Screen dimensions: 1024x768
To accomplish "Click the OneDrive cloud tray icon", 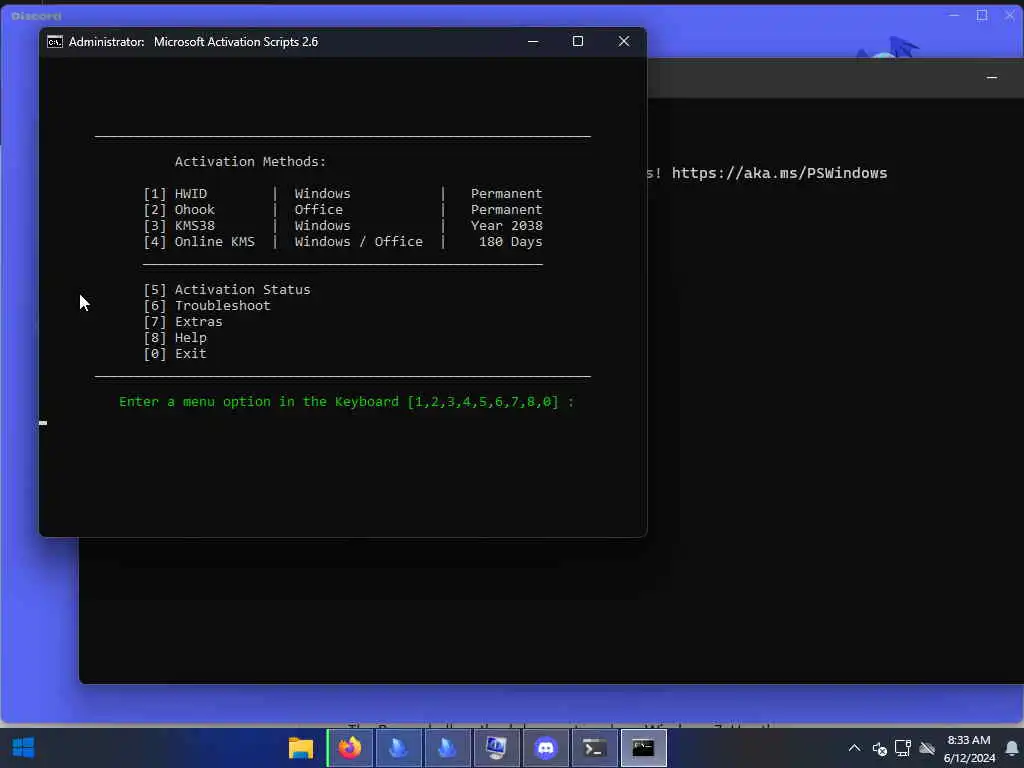I will 927,748.
